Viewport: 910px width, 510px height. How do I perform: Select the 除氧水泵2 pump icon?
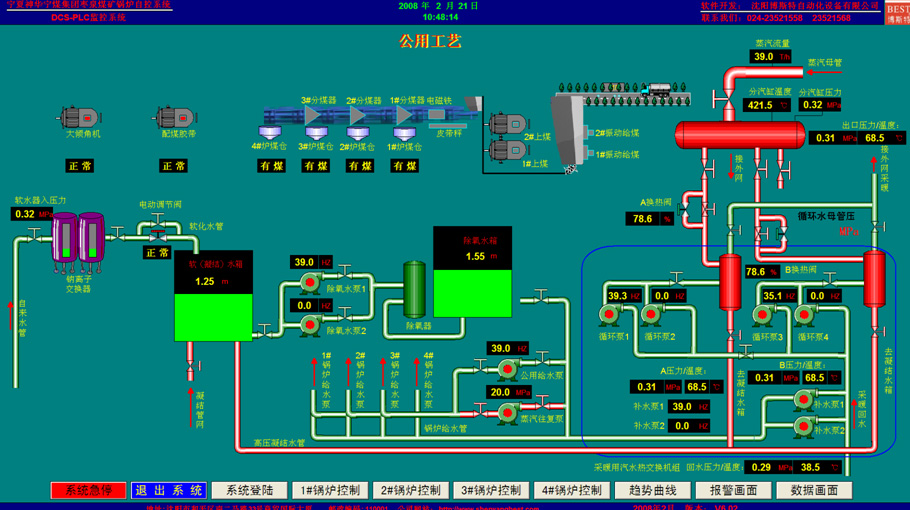(310, 324)
